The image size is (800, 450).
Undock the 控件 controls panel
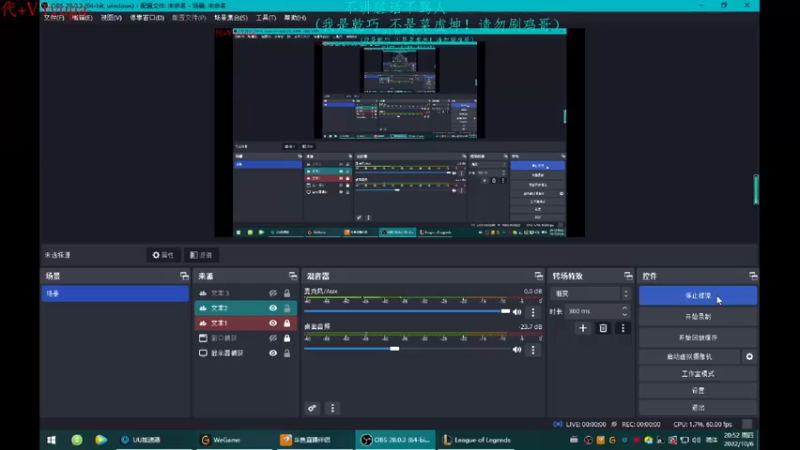click(753, 276)
